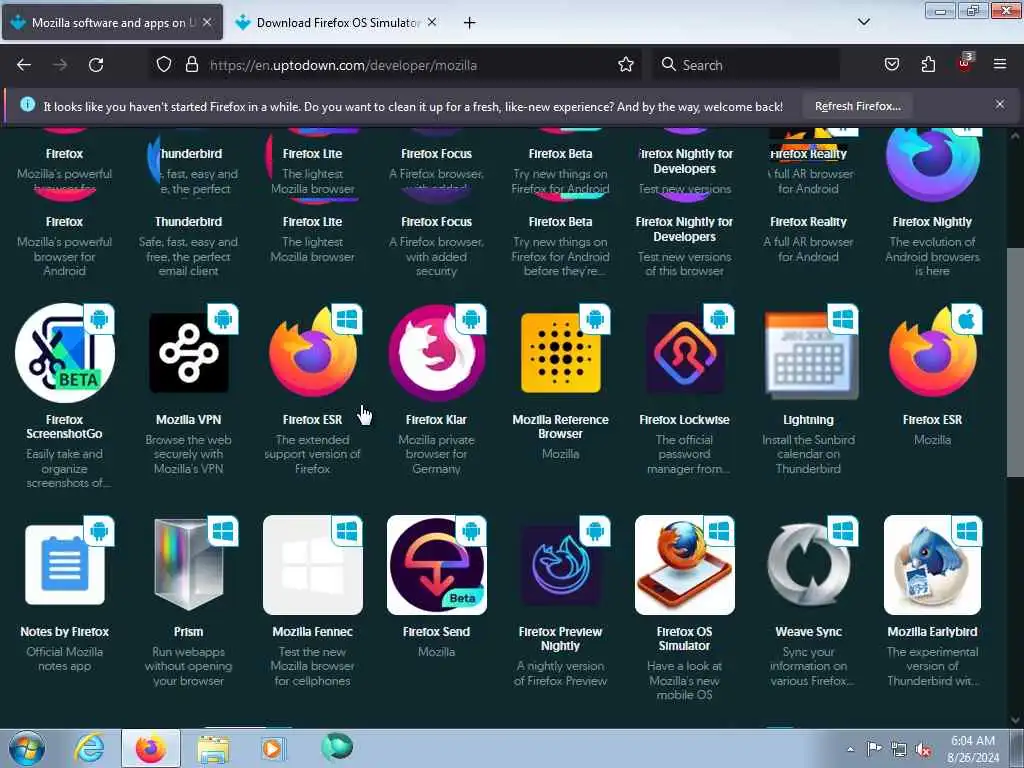Launch Internet Explorer from the taskbar

pyautogui.click(x=89, y=748)
